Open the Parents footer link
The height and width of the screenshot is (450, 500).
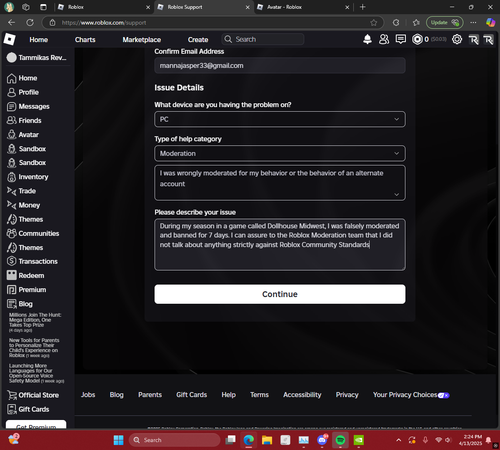point(150,395)
